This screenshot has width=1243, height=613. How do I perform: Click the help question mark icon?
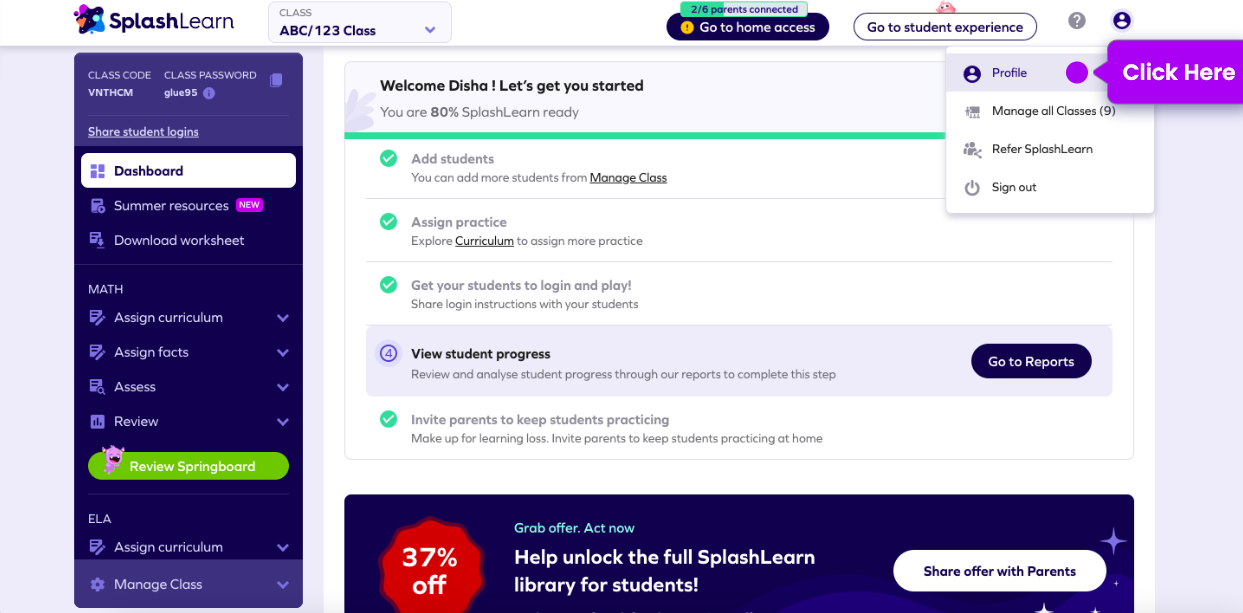(x=1077, y=21)
